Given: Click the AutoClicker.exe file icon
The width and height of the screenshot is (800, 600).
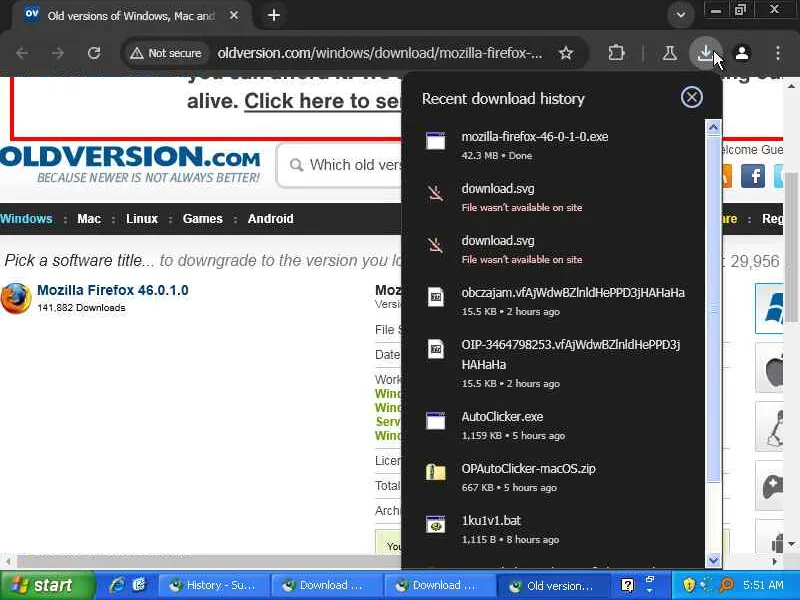Looking at the screenshot, I should pos(436,421).
